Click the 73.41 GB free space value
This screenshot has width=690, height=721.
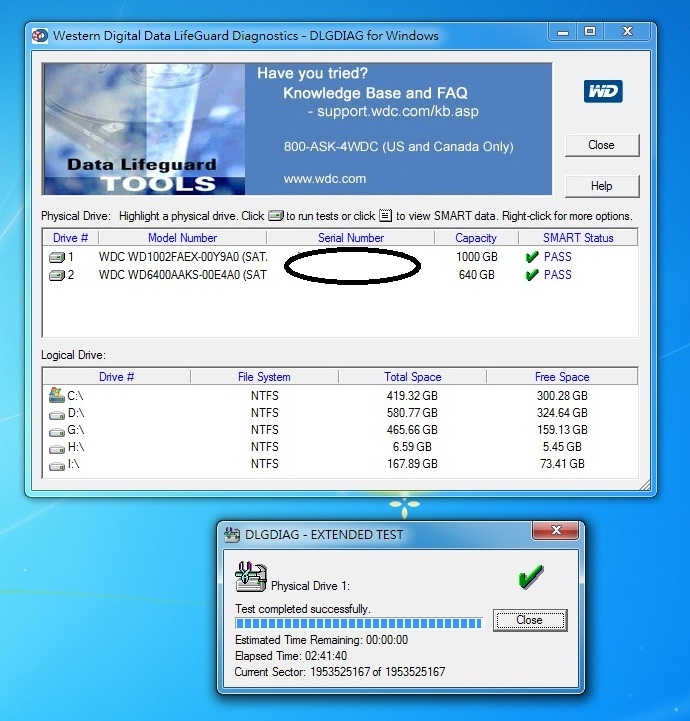pos(562,464)
